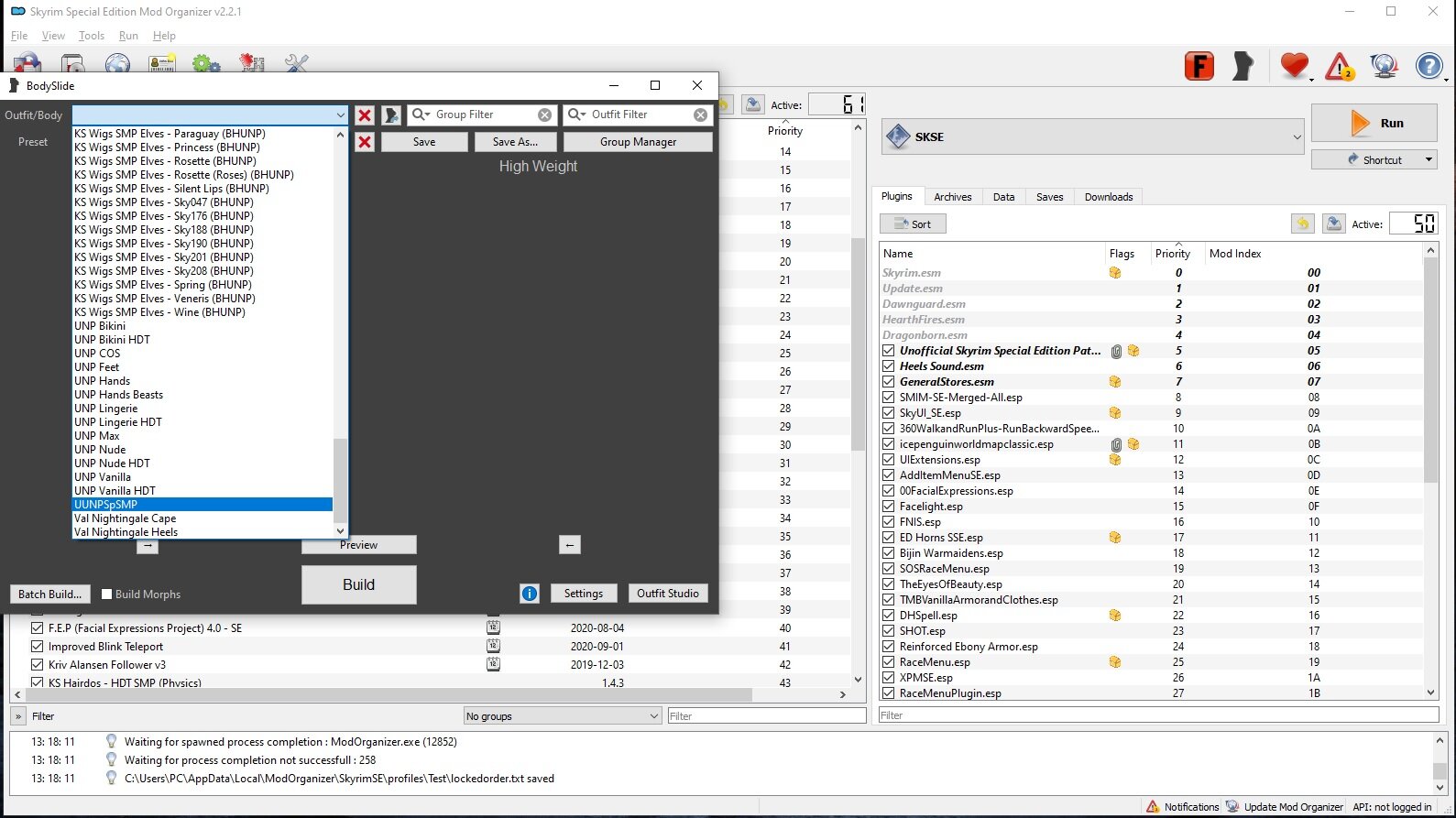Uncheck Improved Blink Teleport mod
1456x818 pixels.
click(37, 647)
